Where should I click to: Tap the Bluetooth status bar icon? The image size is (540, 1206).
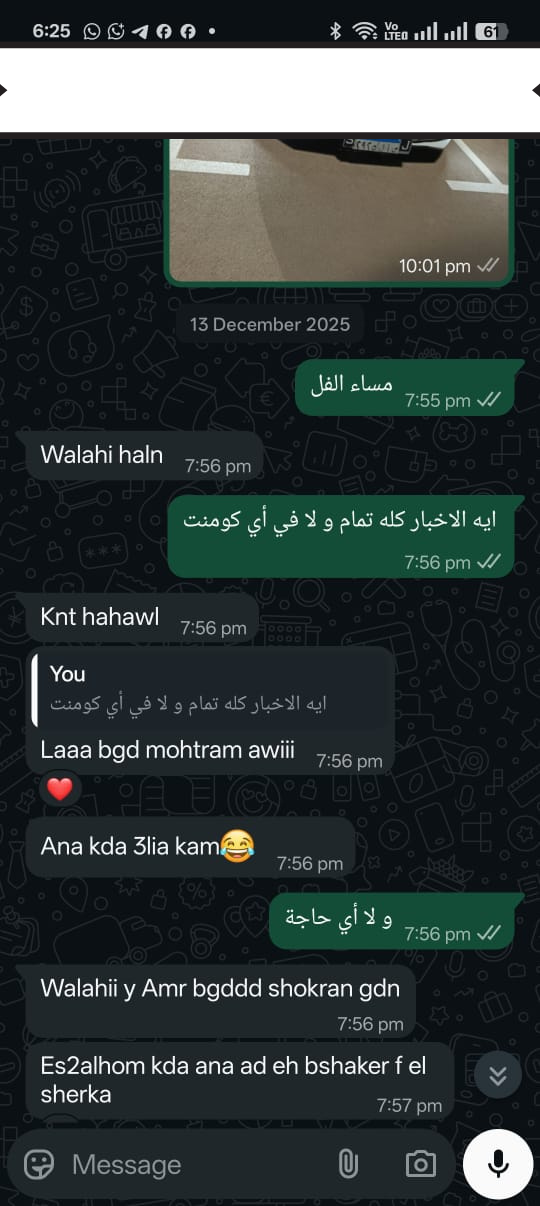tap(335, 31)
